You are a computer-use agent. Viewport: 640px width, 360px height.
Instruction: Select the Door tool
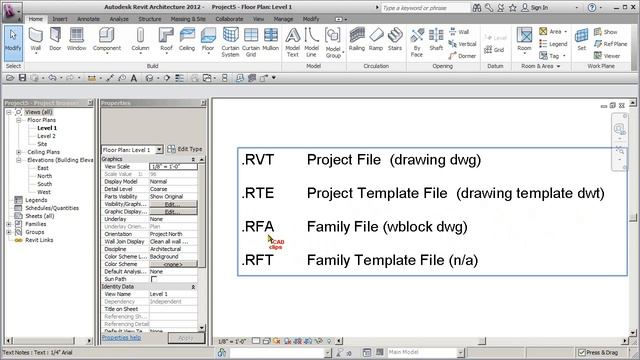(x=55, y=40)
